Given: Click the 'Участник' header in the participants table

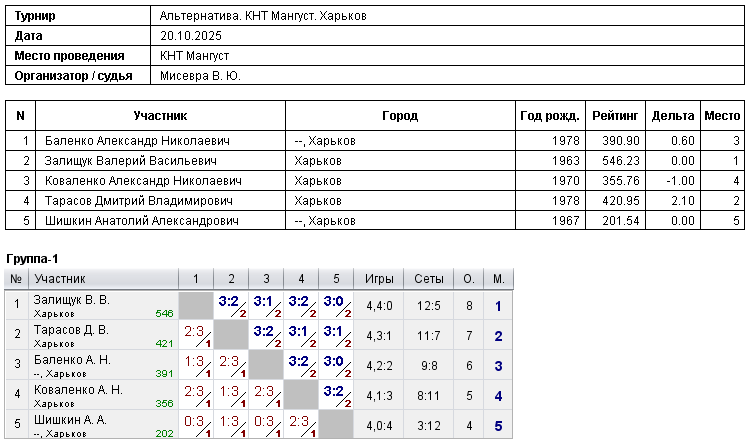Looking at the screenshot, I should [x=160, y=116].
